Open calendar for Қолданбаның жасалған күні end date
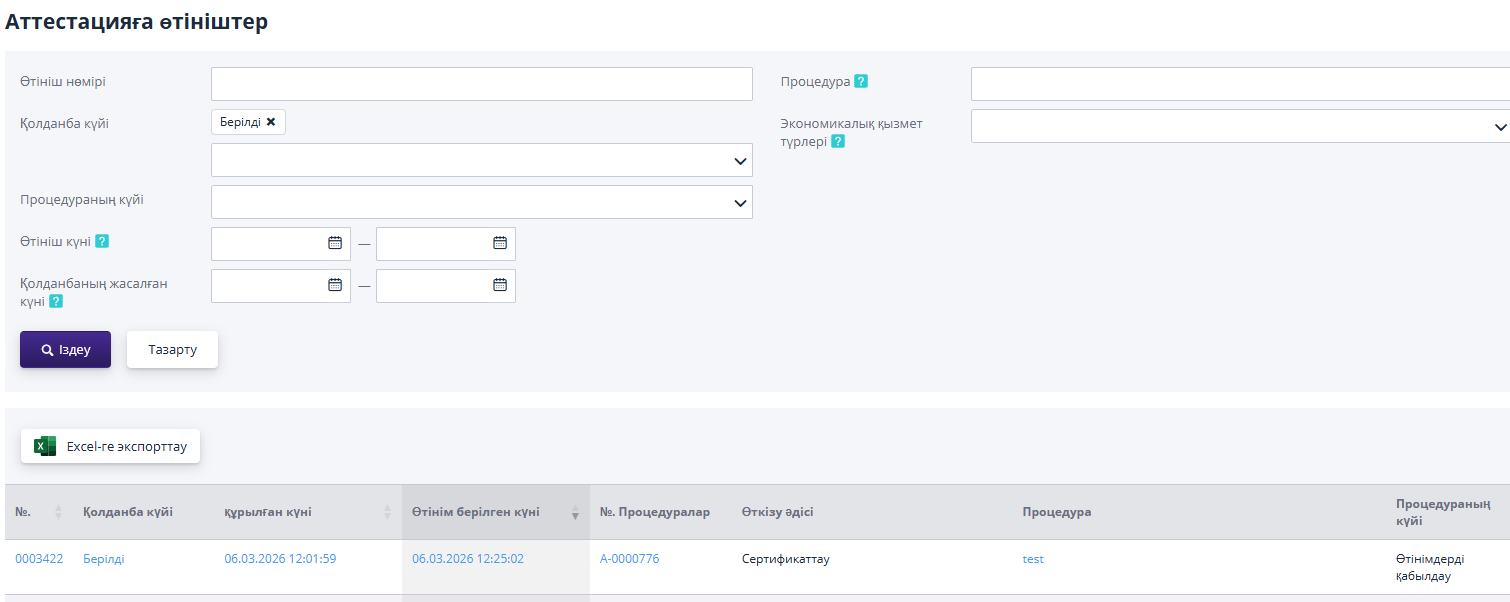 (500, 285)
